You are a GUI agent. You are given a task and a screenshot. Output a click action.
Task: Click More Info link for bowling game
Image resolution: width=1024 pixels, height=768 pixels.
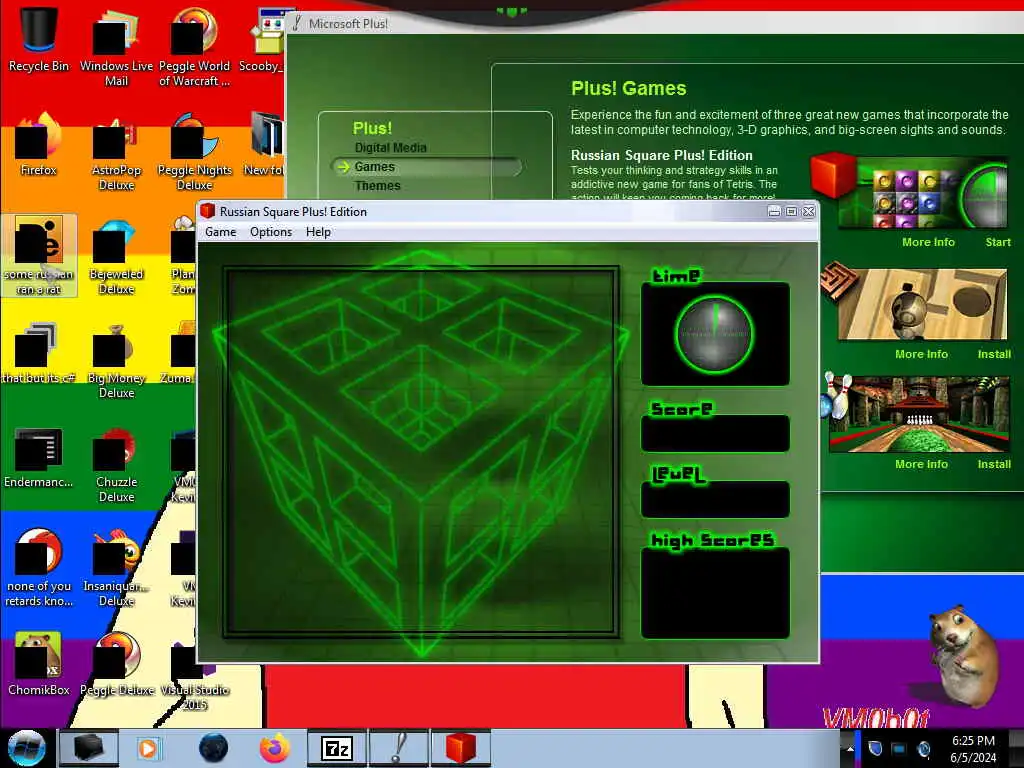(x=921, y=464)
